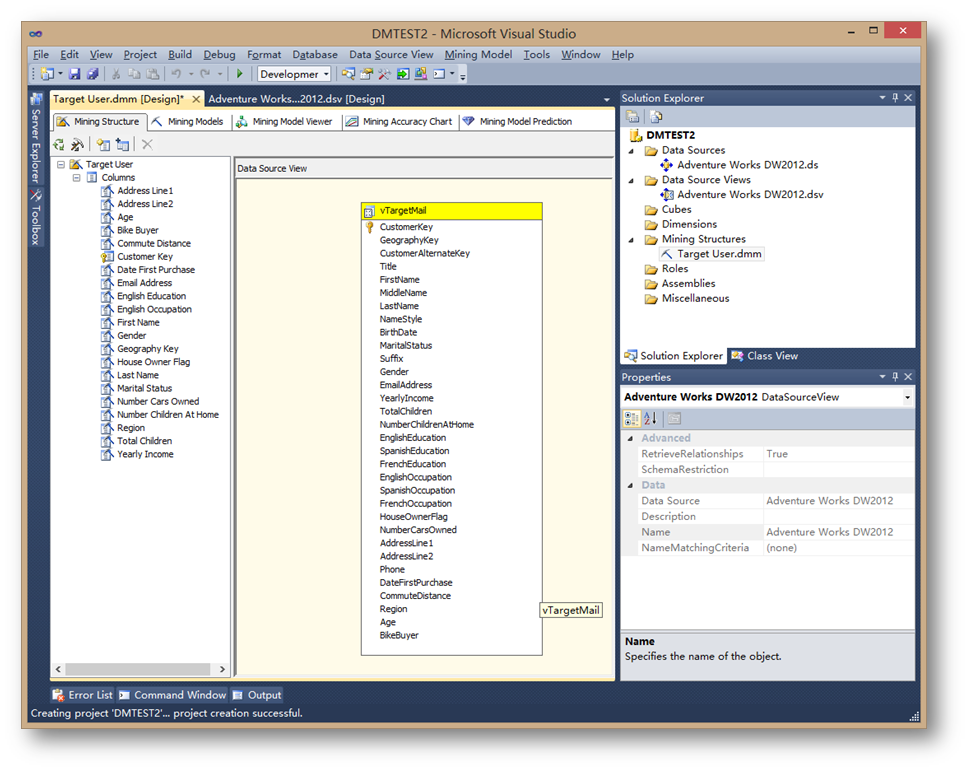969x771 pixels.
Task: Click the Add nested table column icon
Action: (x=122, y=145)
